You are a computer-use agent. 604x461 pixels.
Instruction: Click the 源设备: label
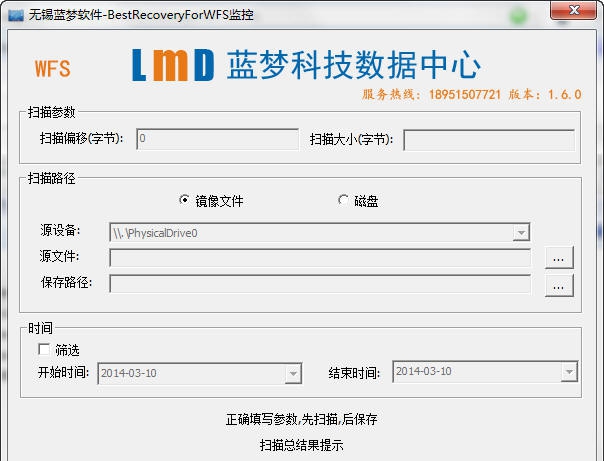point(60,230)
